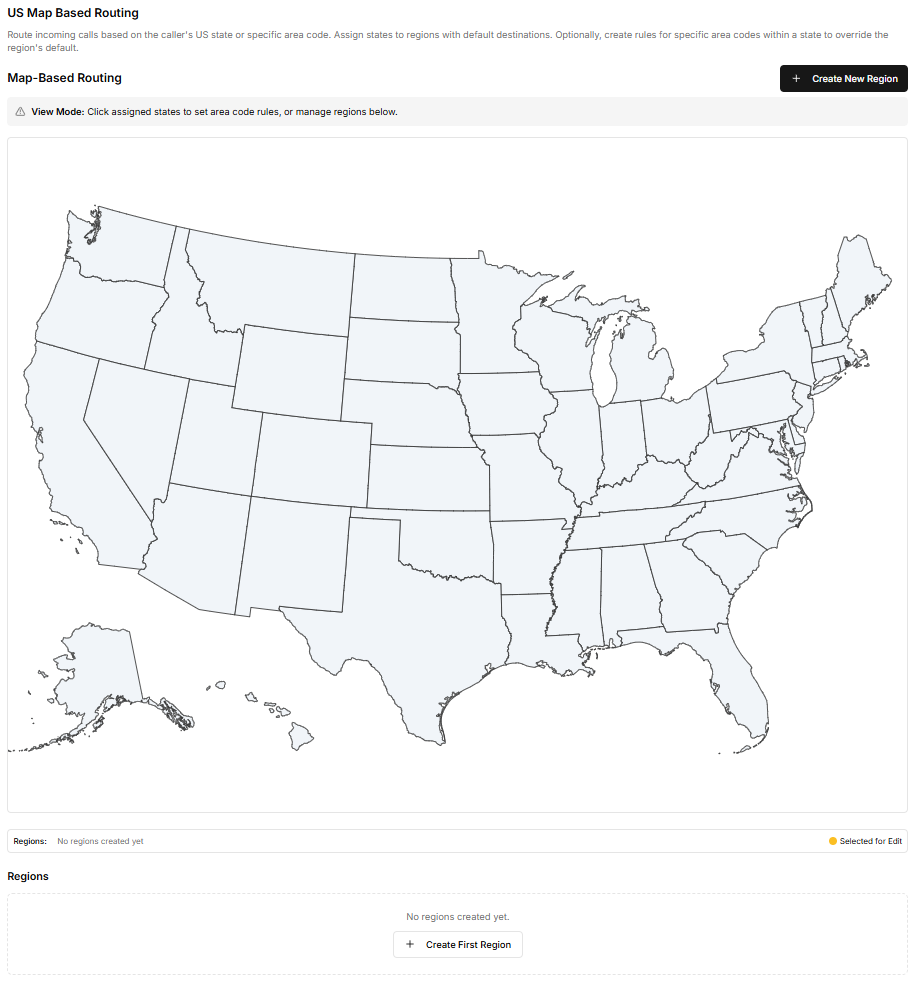
Task: Click the orange Selected for Edit indicator dot
Action: pyautogui.click(x=831, y=841)
